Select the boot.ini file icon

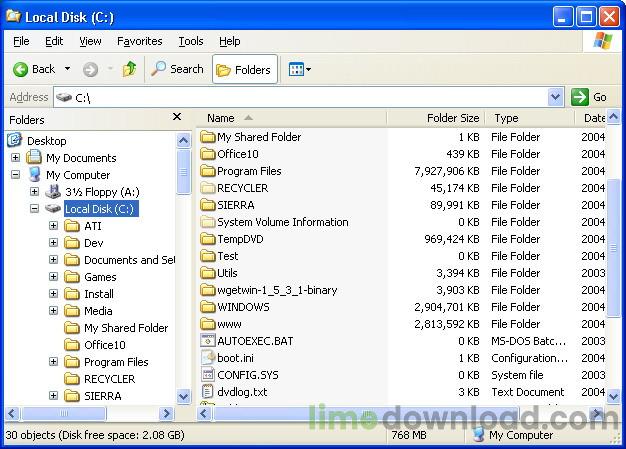208,358
